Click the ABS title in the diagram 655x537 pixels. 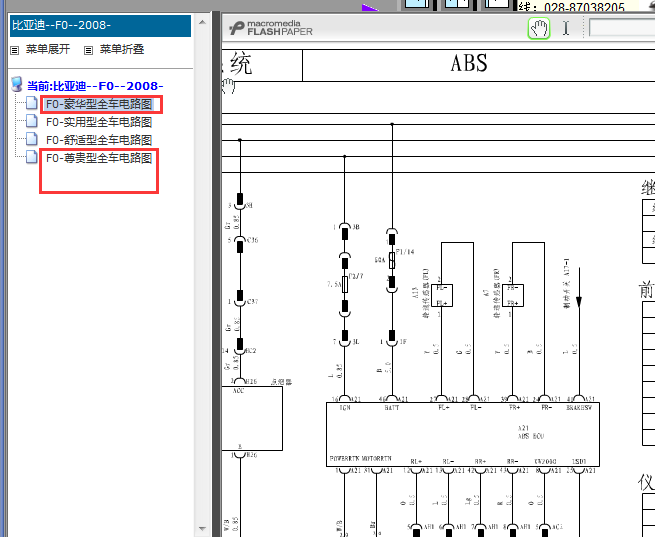pyautogui.click(x=469, y=63)
